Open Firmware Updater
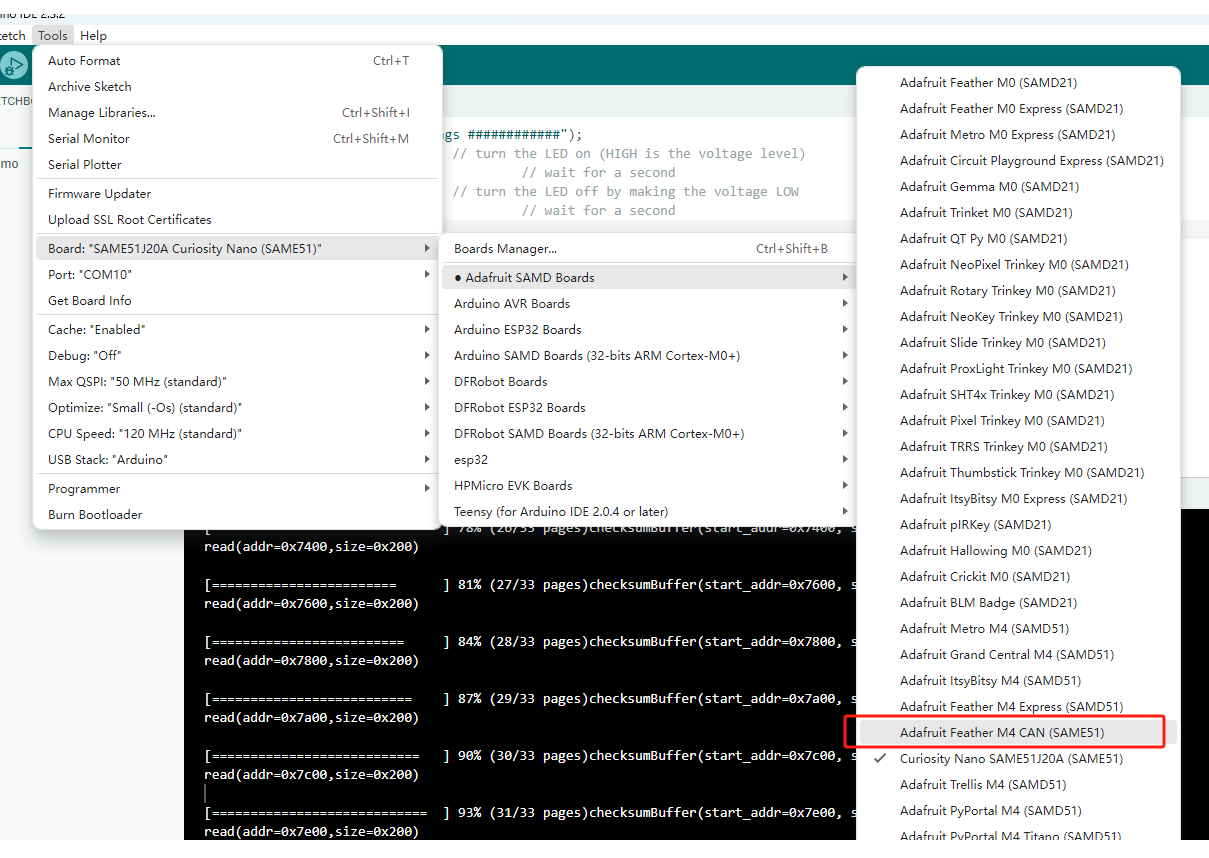1209x858 pixels. coord(238,194)
